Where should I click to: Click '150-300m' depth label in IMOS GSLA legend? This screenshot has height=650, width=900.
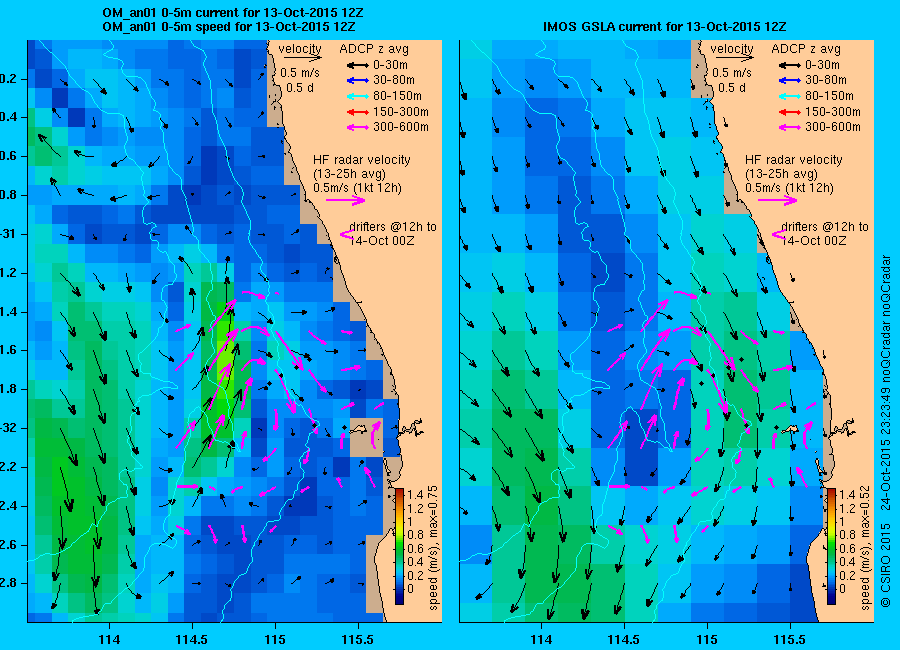point(833,112)
